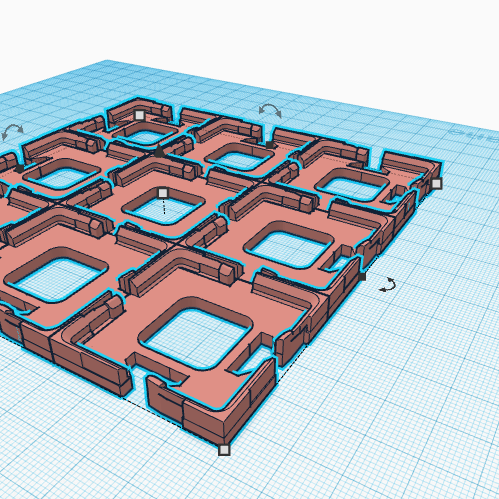Click the black midpoint handle on the left edge
The image size is (499, 499).
tap(20, 169)
